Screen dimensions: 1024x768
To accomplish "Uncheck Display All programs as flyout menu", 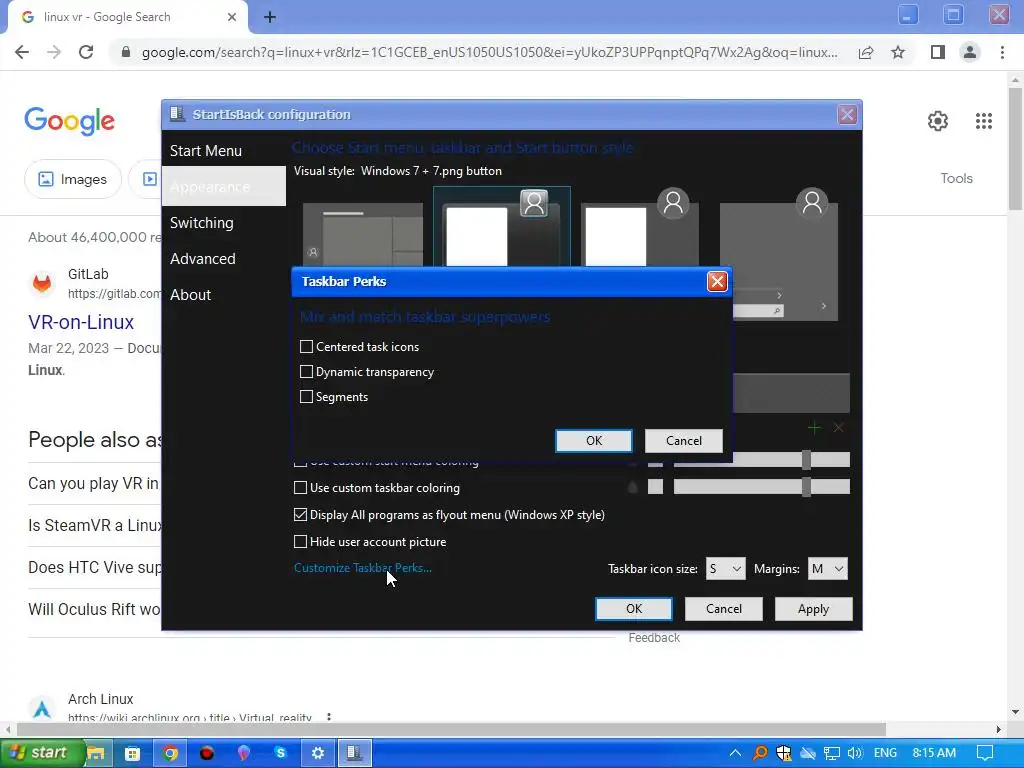I will (x=300, y=515).
